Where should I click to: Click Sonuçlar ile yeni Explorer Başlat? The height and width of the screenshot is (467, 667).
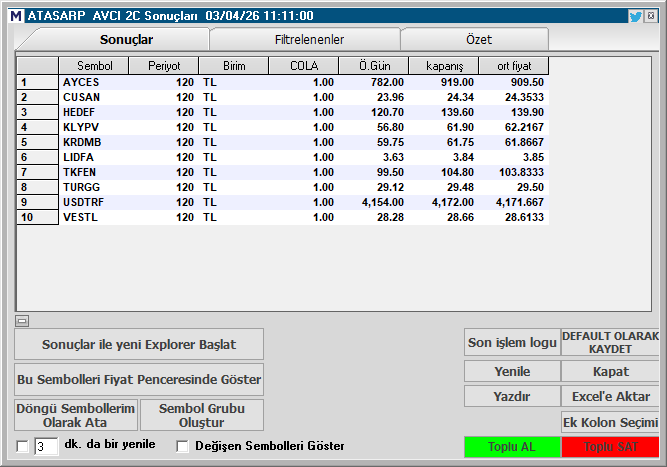(139, 344)
